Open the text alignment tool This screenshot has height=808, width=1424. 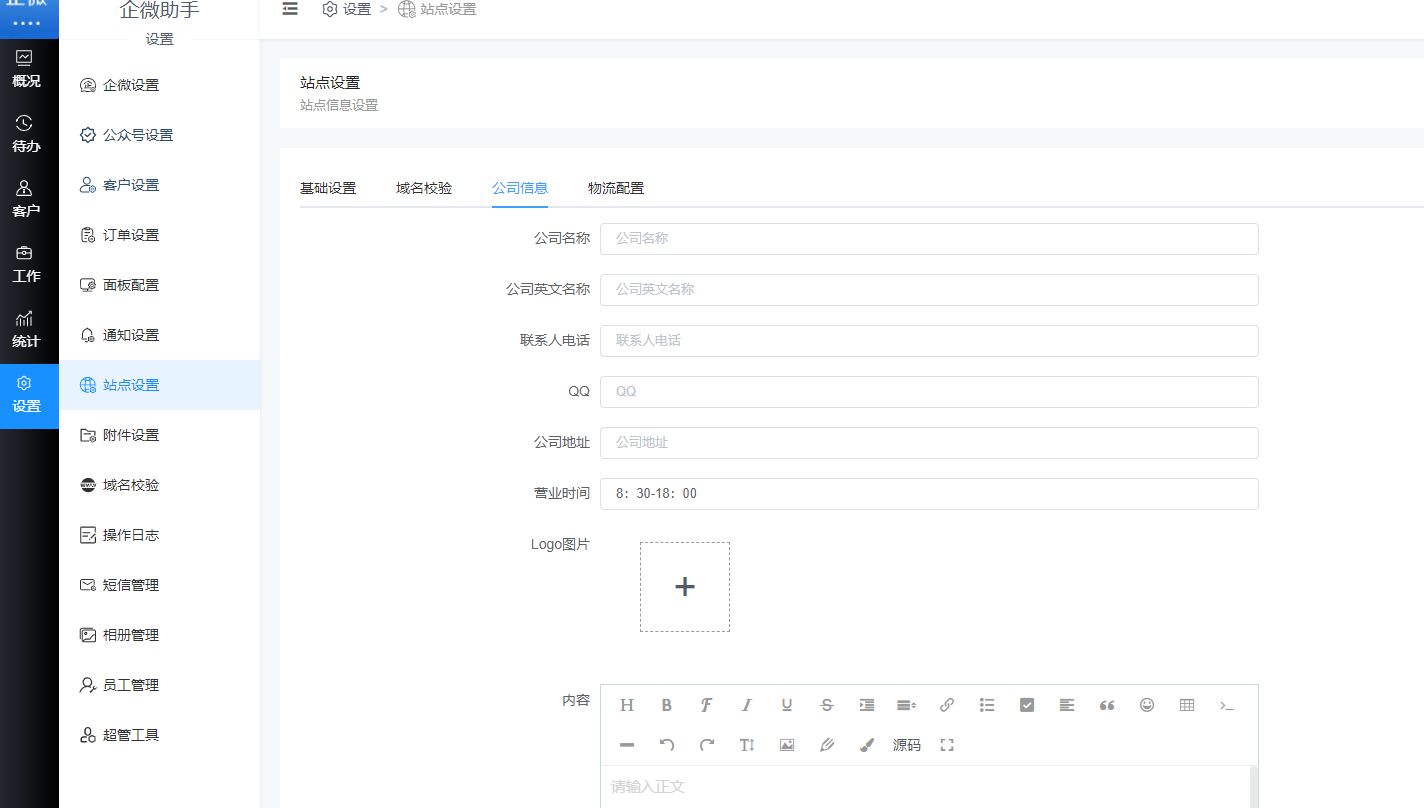pos(1067,705)
